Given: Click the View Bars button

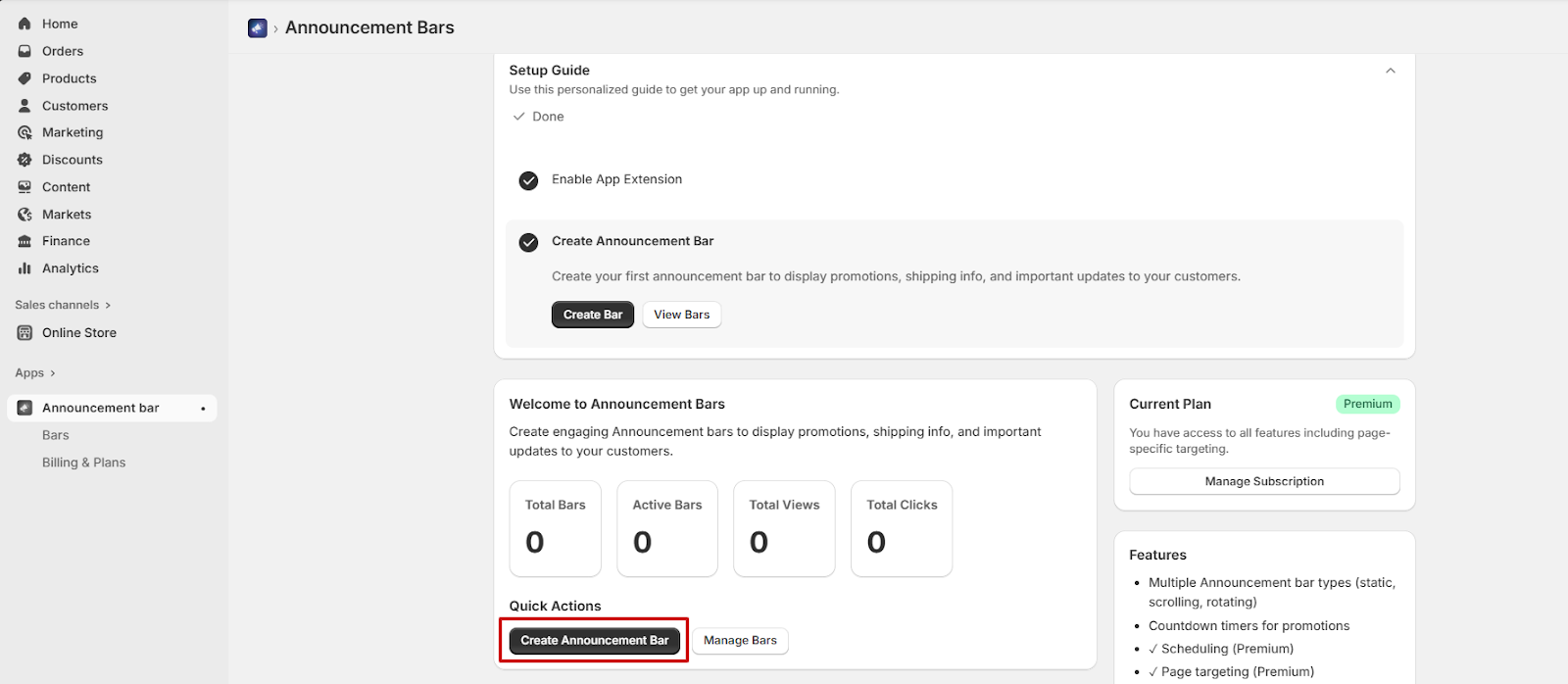Looking at the screenshot, I should (x=681, y=315).
